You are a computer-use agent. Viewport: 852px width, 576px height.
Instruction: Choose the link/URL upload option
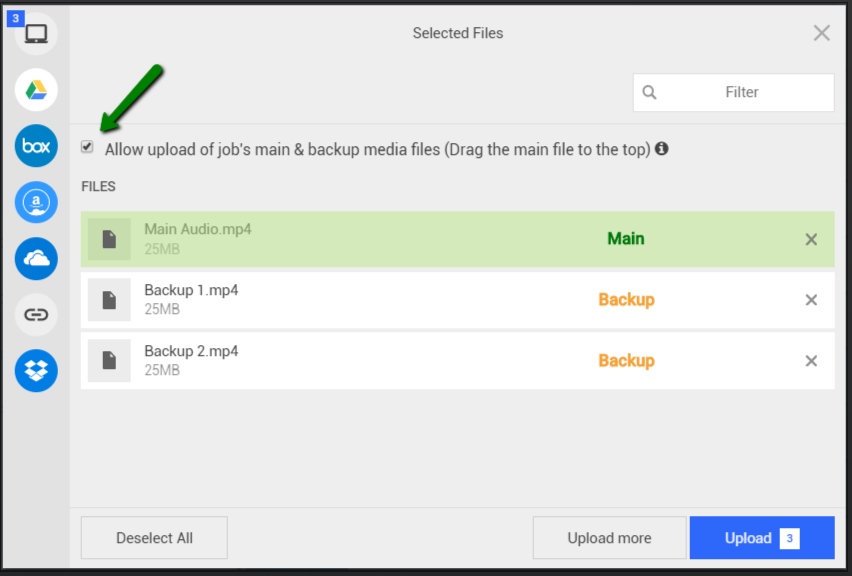pos(35,314)
